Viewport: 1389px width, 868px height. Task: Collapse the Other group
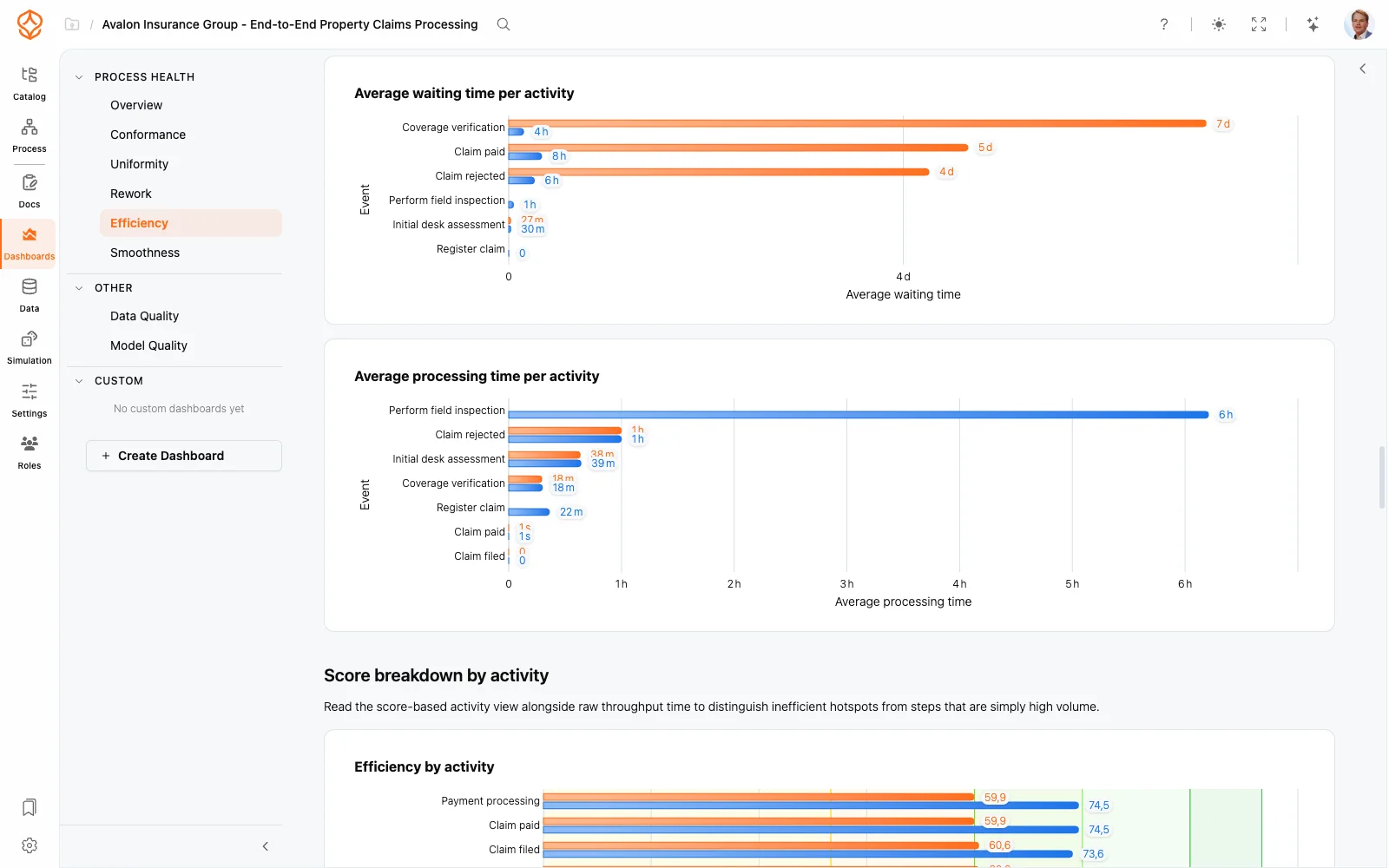pos(79,288)
